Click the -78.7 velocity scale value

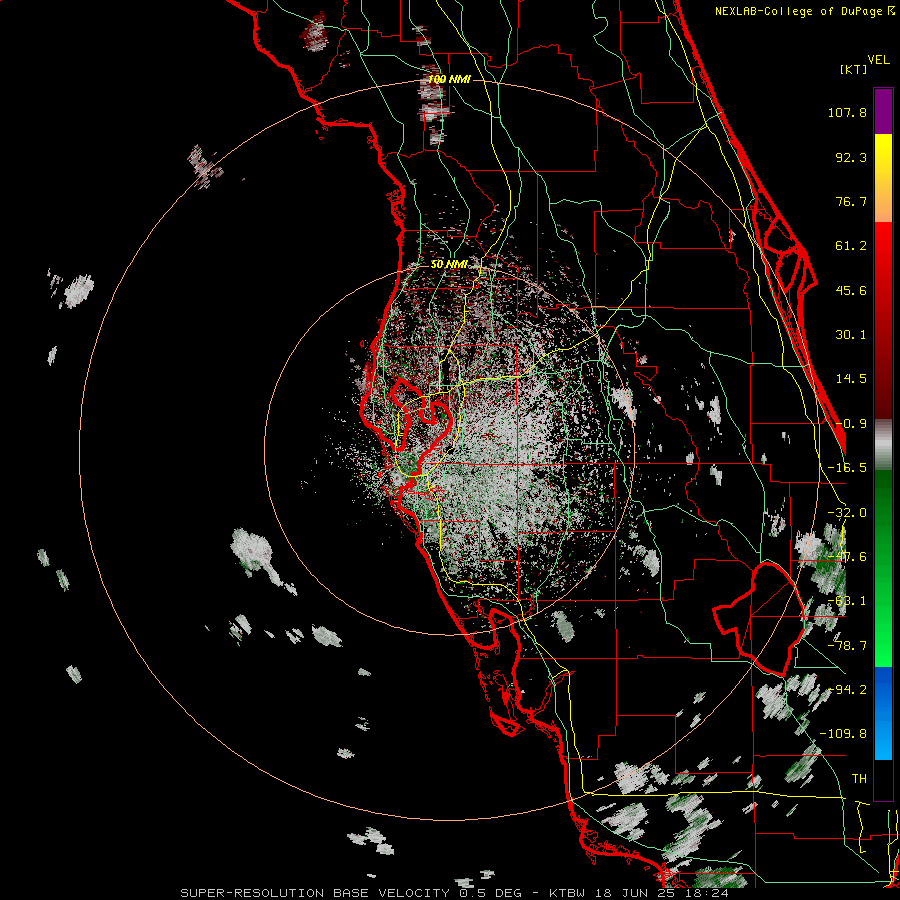coord(847,646)
